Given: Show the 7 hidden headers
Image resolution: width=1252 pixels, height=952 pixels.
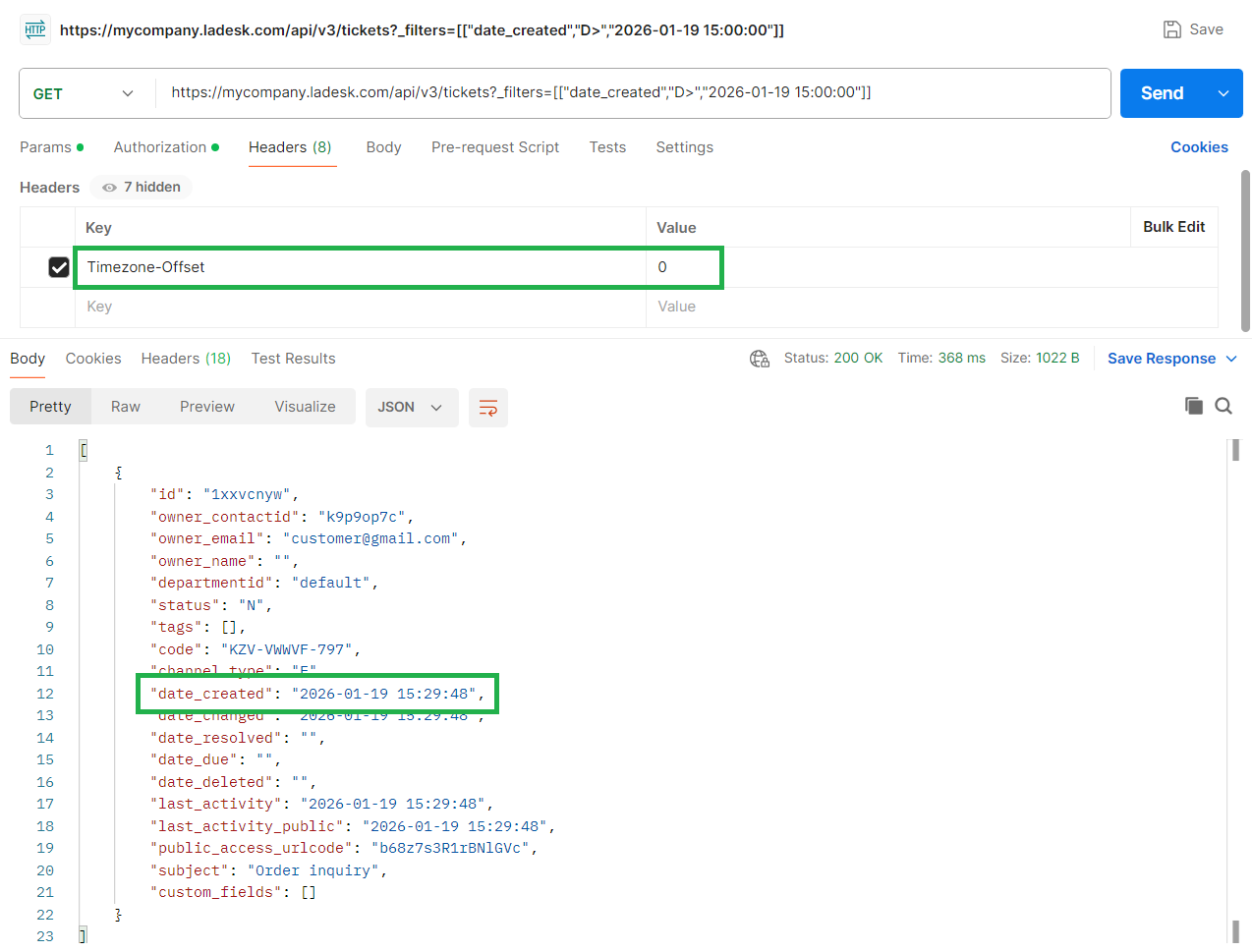Looking at the screenshot, I should (142, 187).
